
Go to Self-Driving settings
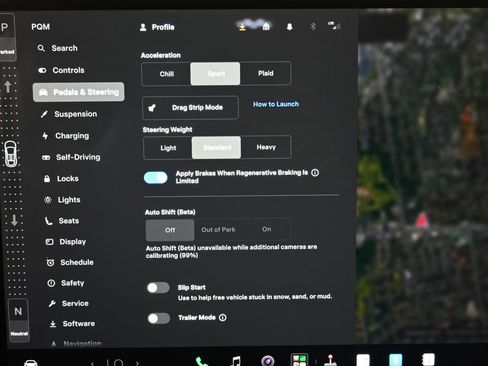pyautogui.click(x=71, y=157)
